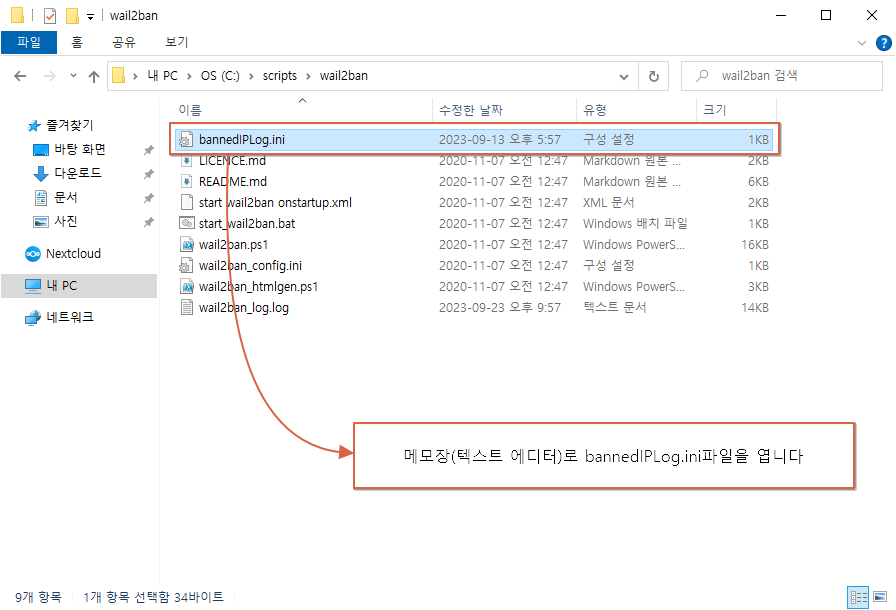Switch to details view icon in status bar
The height and width of the screenshot is (610, 896).
click(x=858, y=597)
